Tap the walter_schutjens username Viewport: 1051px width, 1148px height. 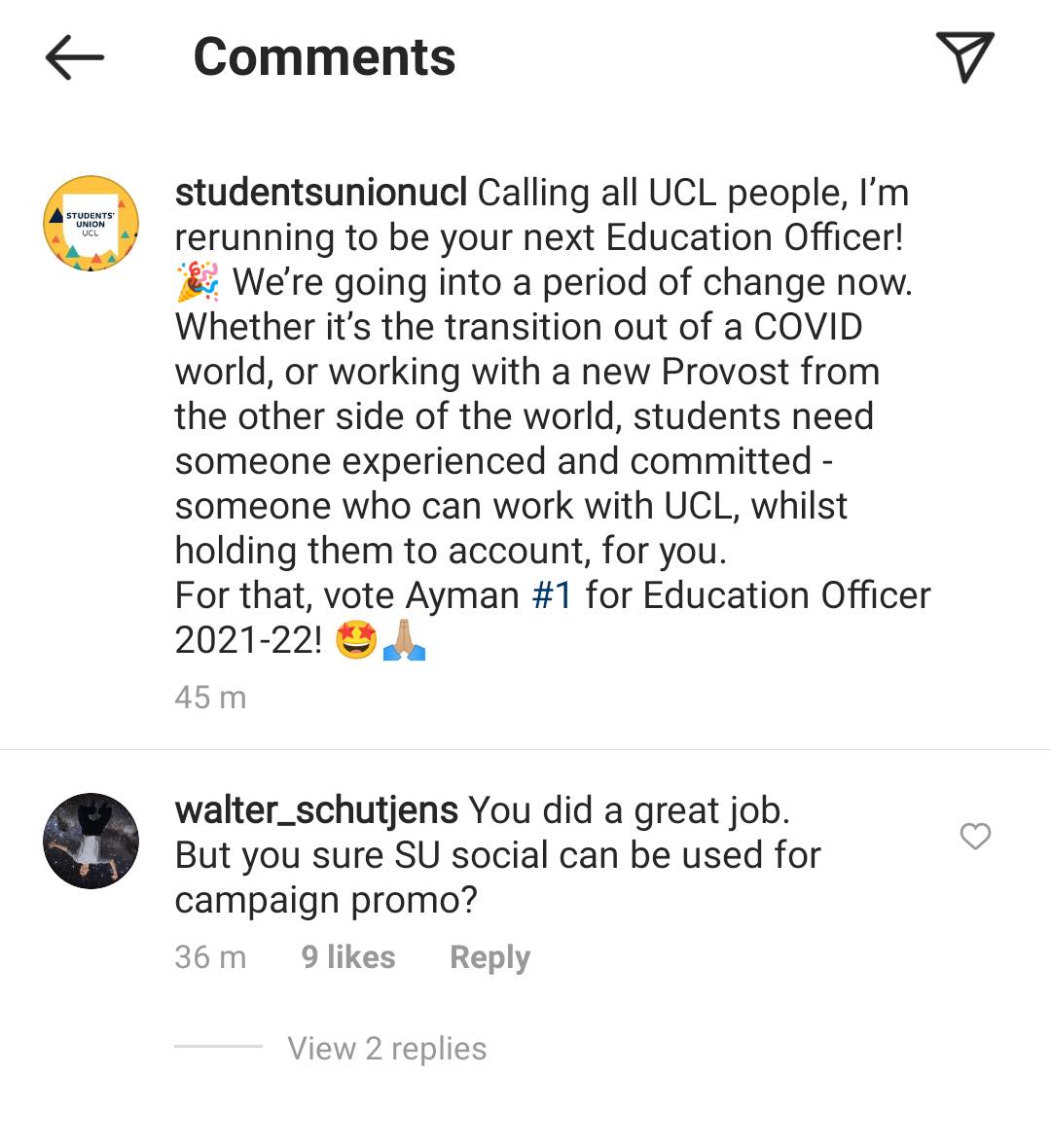tap(316, 809)
